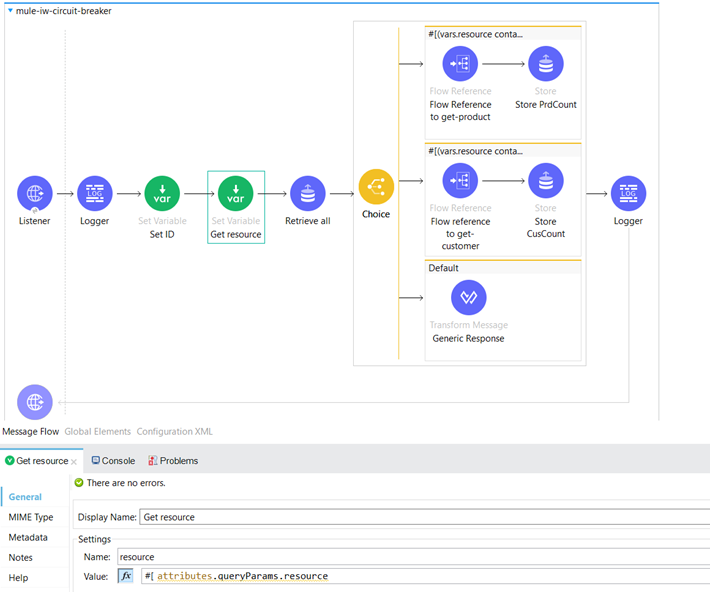Open the MIME Type section
Viewport: 710px width, 592px height.
pos(31,517)
